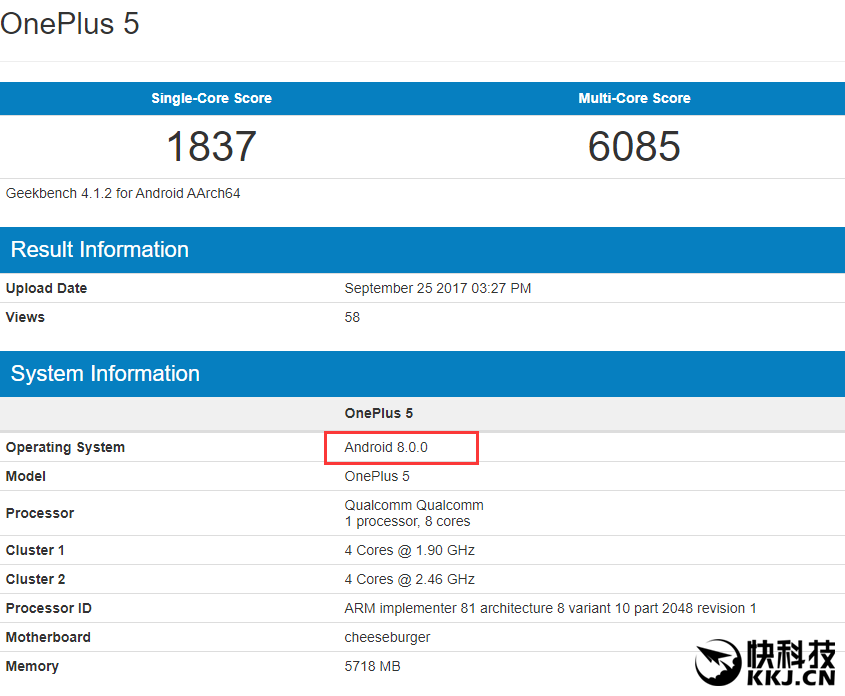Select the Motherboard label
Viewport: 845px width, 696px height.
48,637
